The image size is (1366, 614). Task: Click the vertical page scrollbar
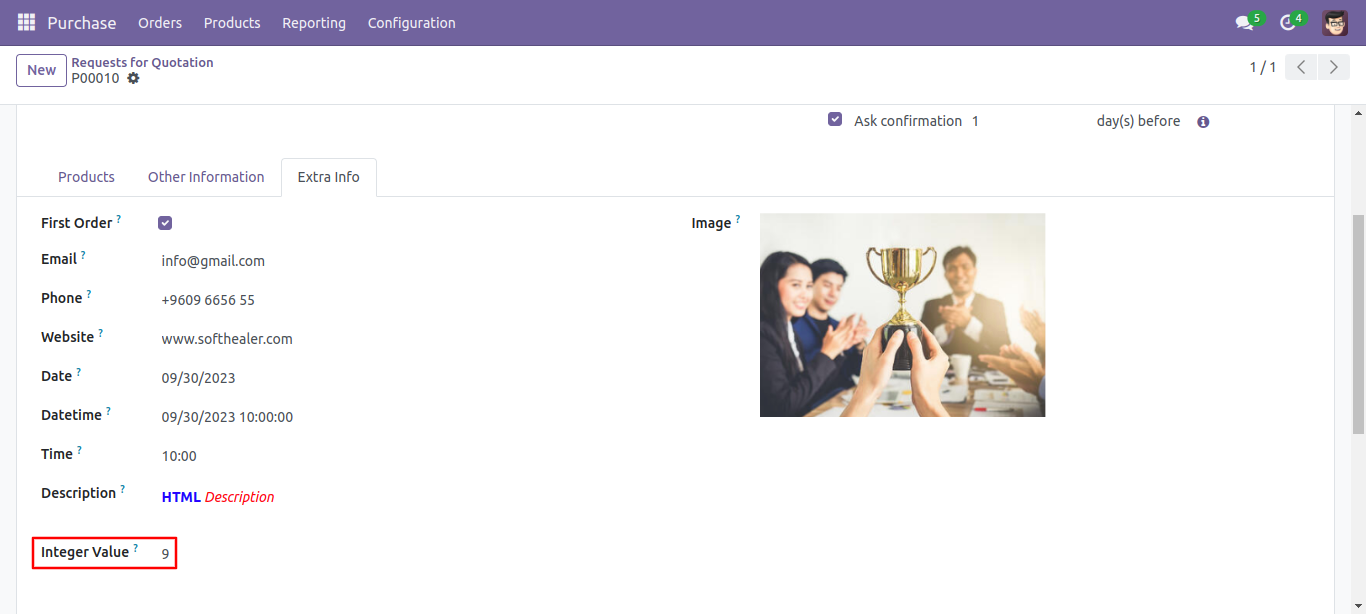click(x=1358, y=324)
